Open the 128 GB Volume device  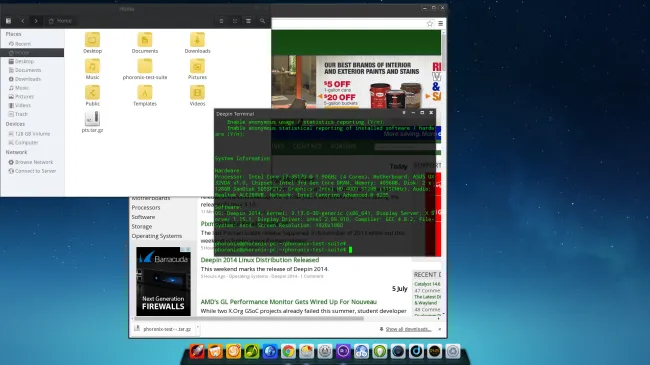click(32, 134)
